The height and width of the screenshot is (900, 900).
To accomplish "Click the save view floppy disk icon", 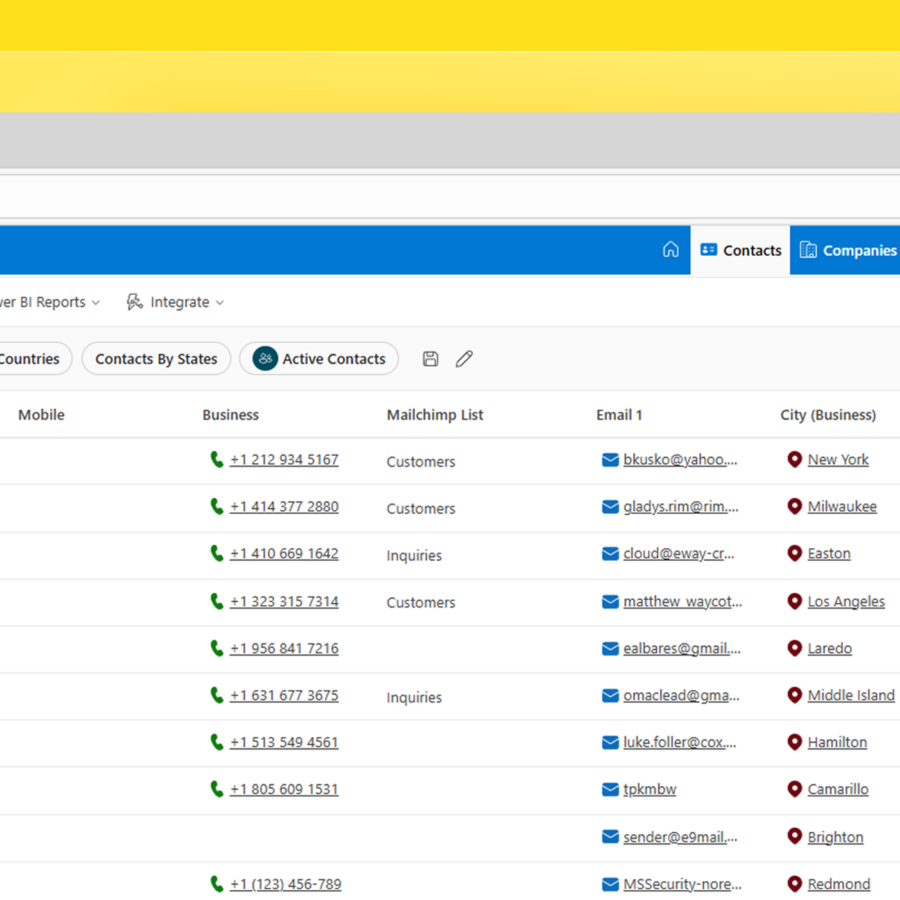I will (430, 359).
